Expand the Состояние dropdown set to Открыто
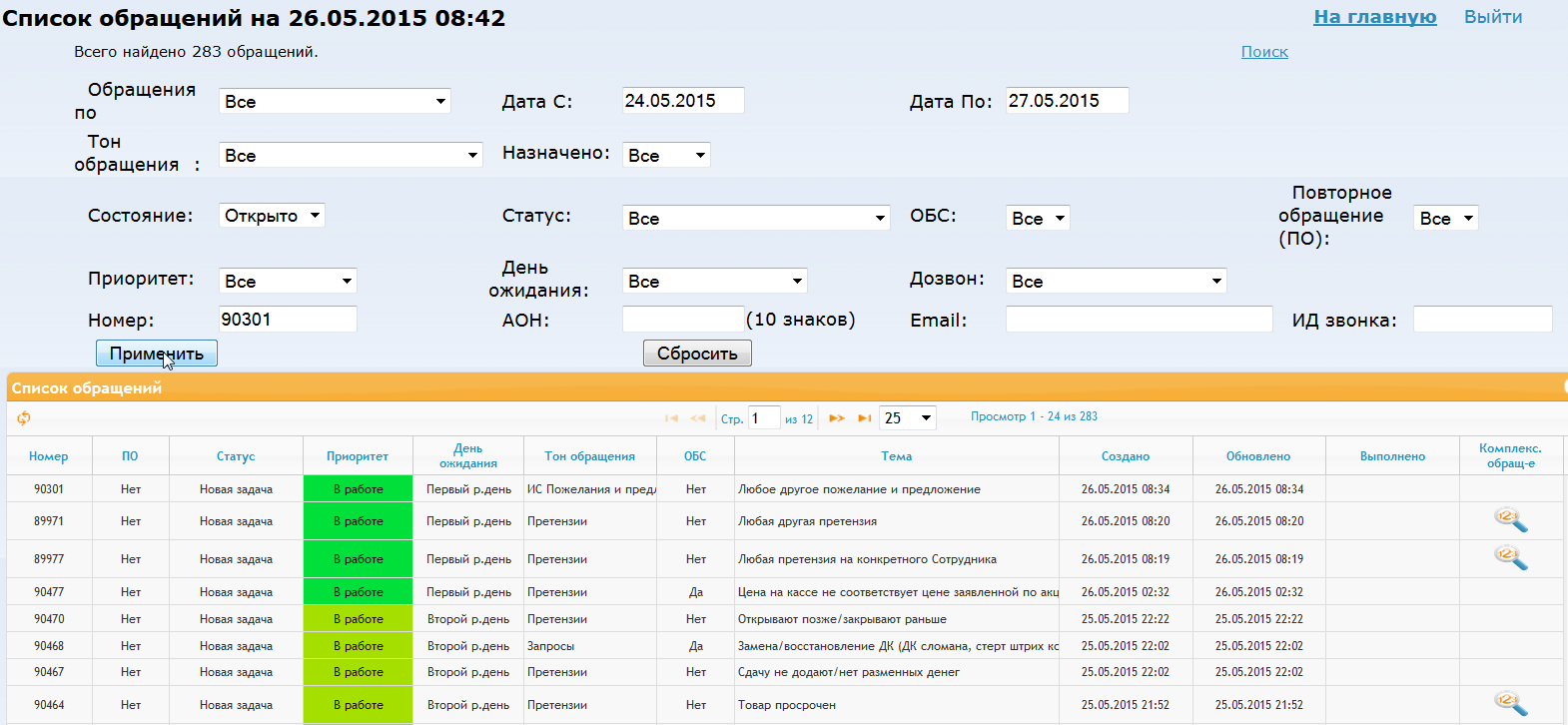Screen dimensions: 1568x725 [272, 216]
